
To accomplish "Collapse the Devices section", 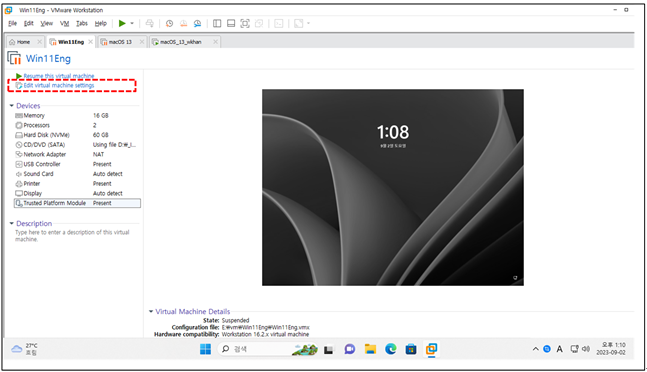I will click(12, 106).
